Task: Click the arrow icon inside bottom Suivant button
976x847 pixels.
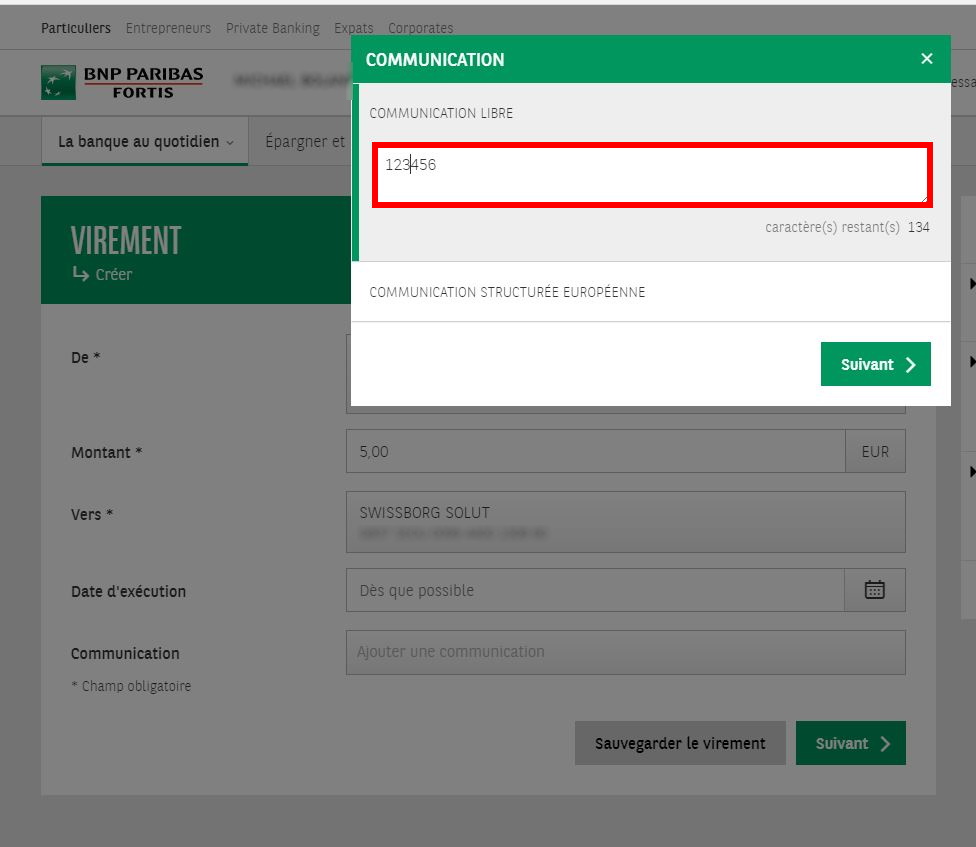Action: pyautogui.click(x=884, y=743)
